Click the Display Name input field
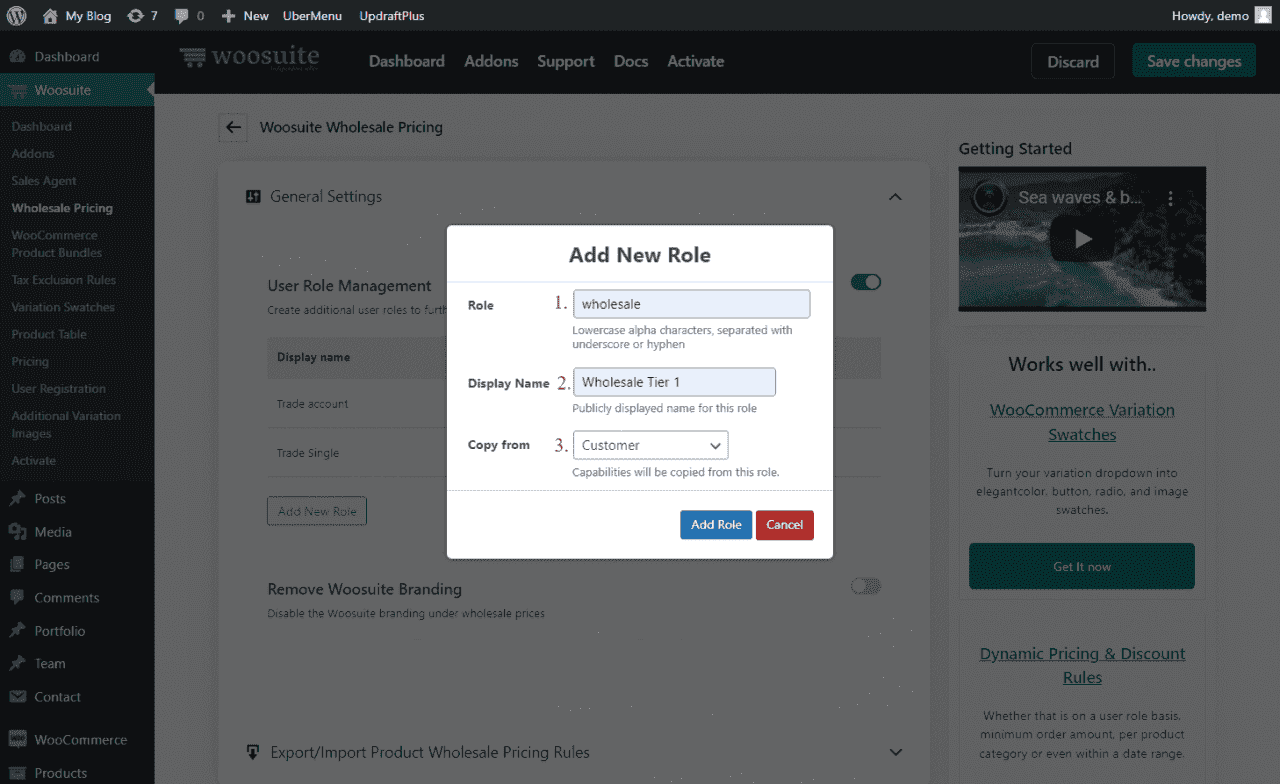This screenshot has width=1280, height=784. tap(674, 382)
